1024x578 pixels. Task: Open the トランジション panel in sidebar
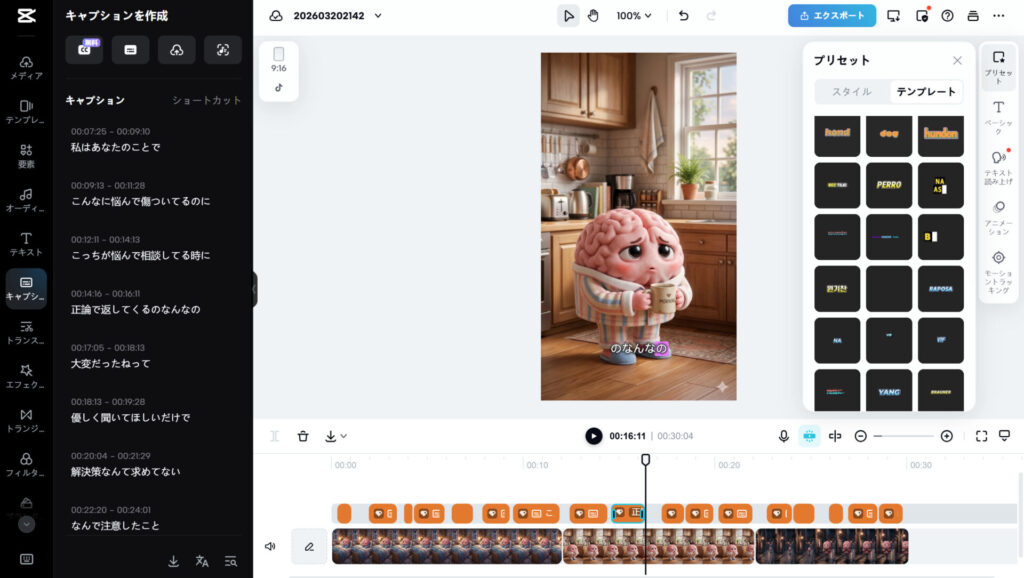click(x=26, y=420)
